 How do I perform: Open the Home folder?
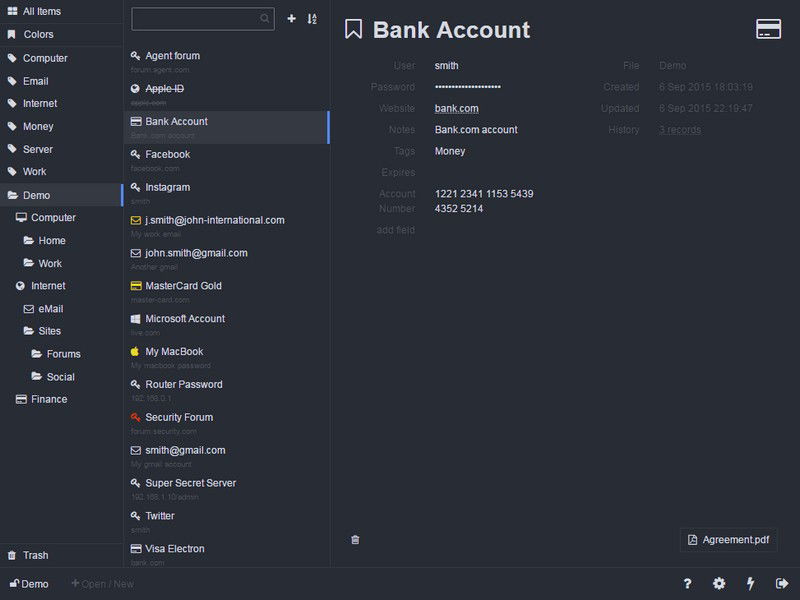click(x=61, y=240)
